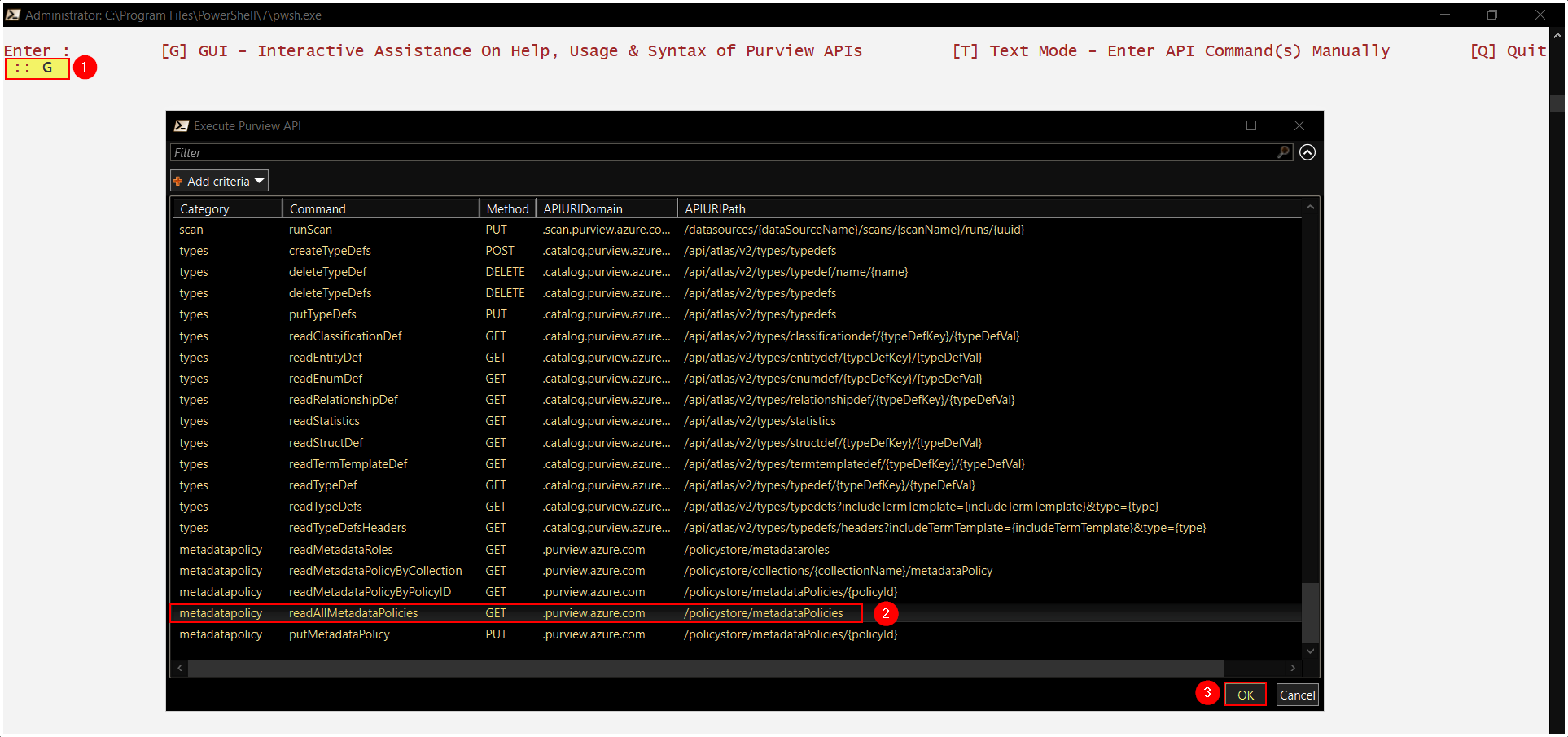The width and height of the screenshot is (1568, 737).
Task: Click the search magnifier icon in Filter box
Action: tap(1283, 152)
